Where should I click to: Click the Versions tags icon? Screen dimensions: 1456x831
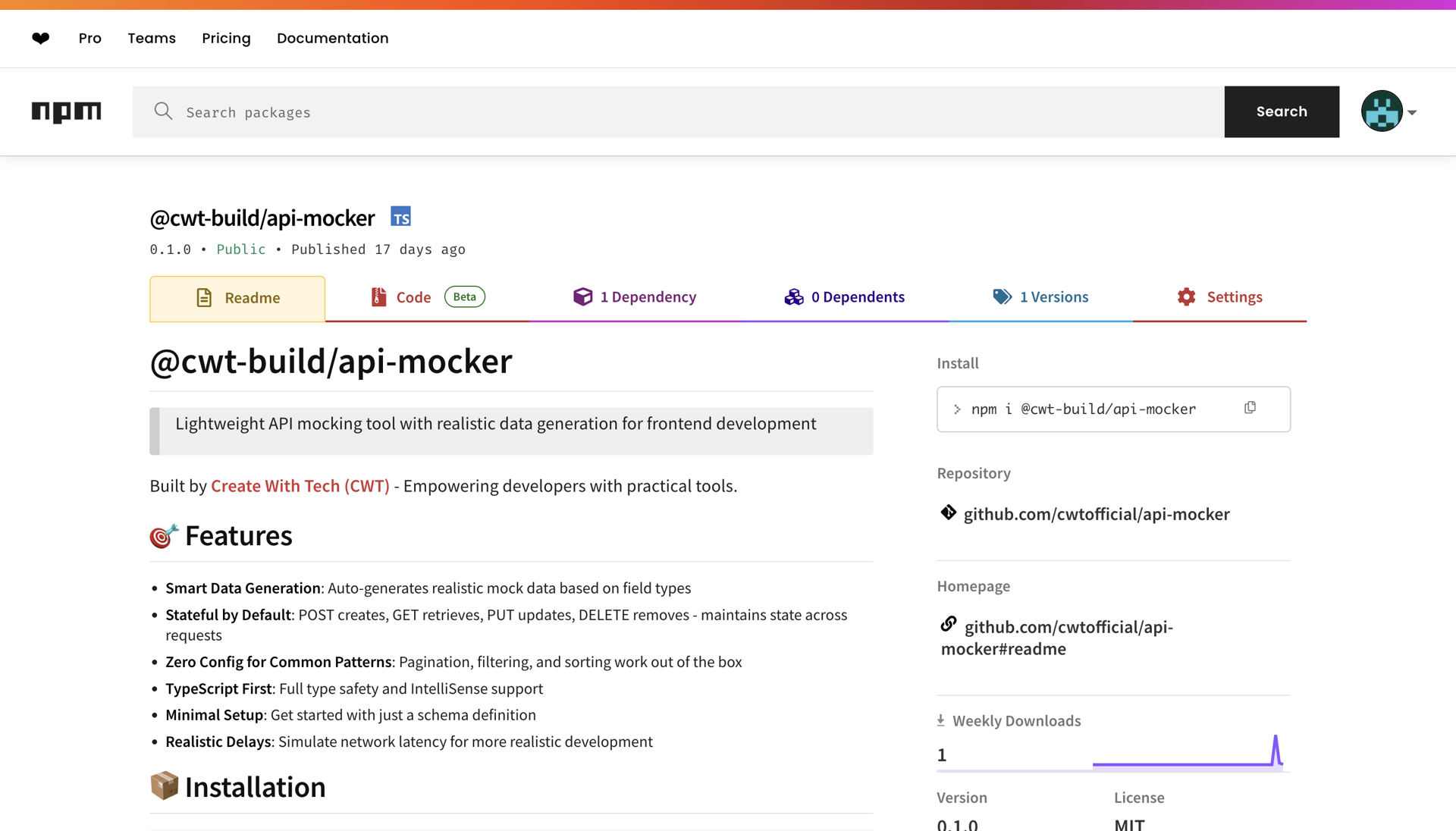pyautogui.click(x=1002, y=296)
